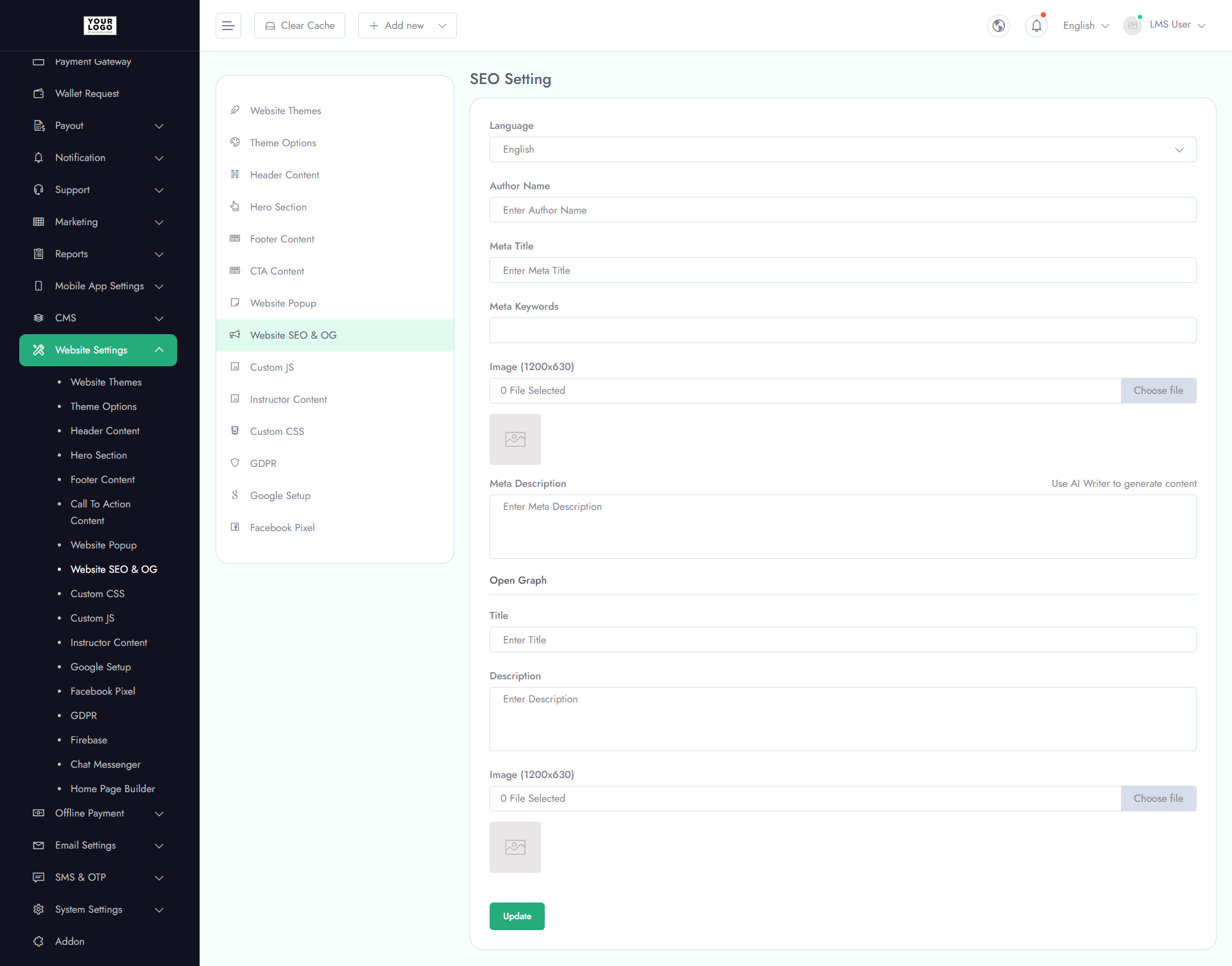Click the Notification bell icon in sidebar
Viewport: 1232px width, 966px height.
pos(38,158)
